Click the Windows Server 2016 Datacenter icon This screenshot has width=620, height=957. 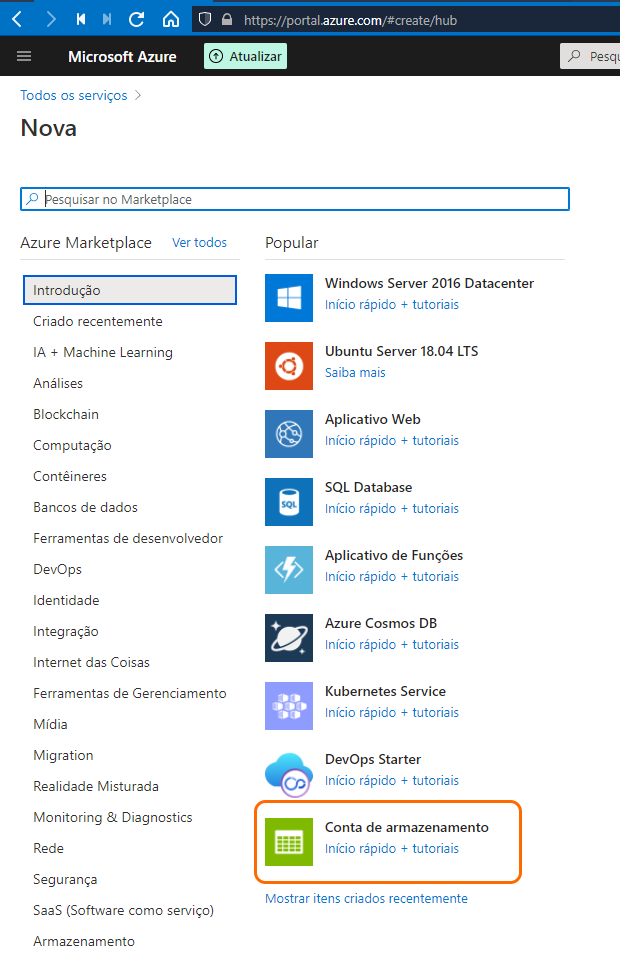point(289,298)
